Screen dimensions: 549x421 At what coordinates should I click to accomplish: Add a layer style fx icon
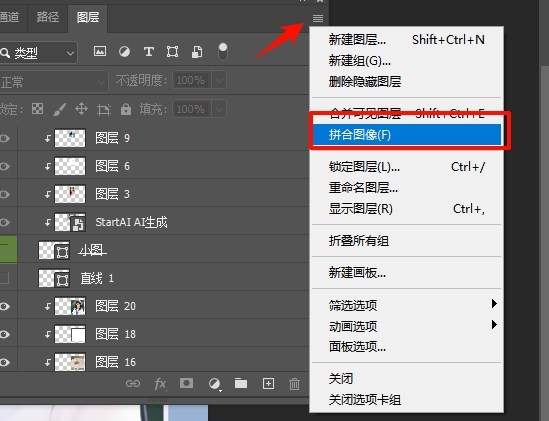tap(160, 384)
